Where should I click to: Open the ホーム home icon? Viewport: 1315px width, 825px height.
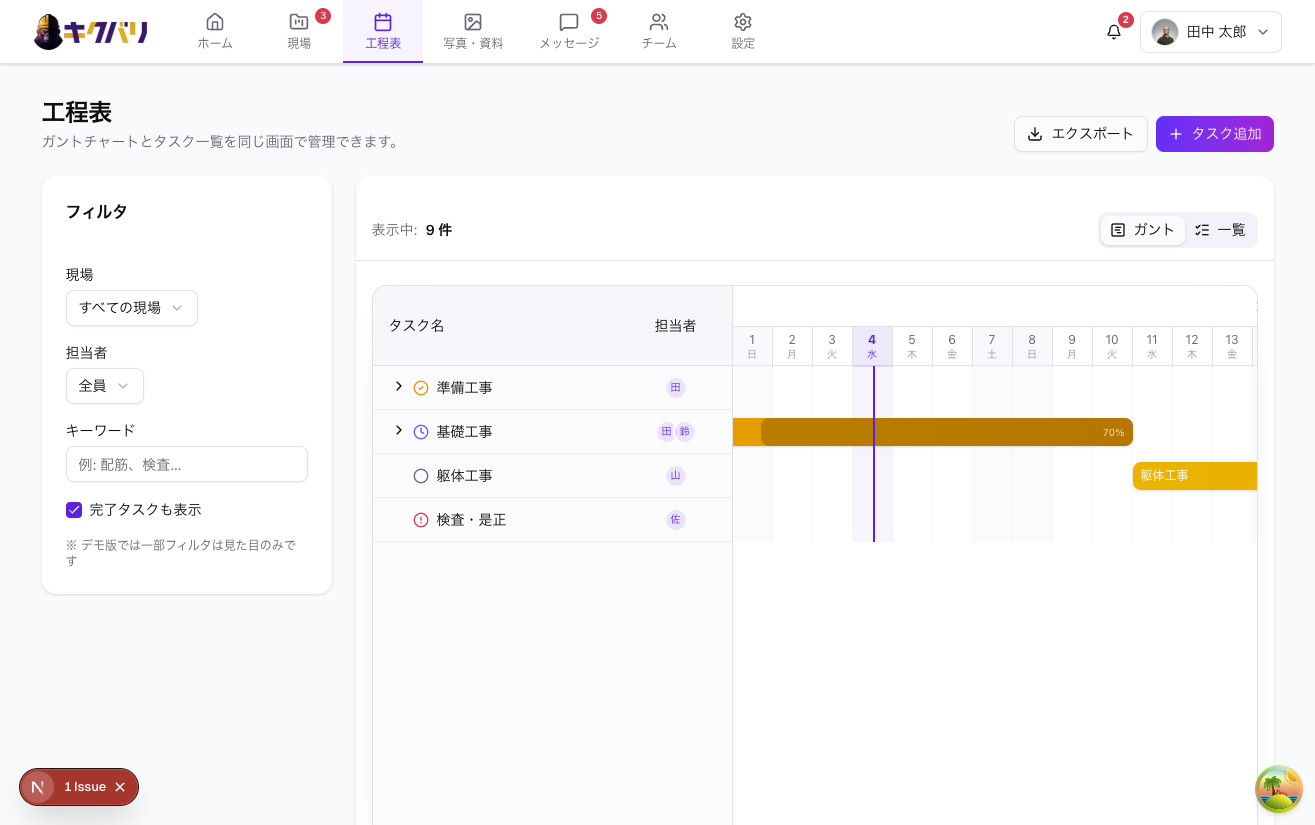click(215, 22)
